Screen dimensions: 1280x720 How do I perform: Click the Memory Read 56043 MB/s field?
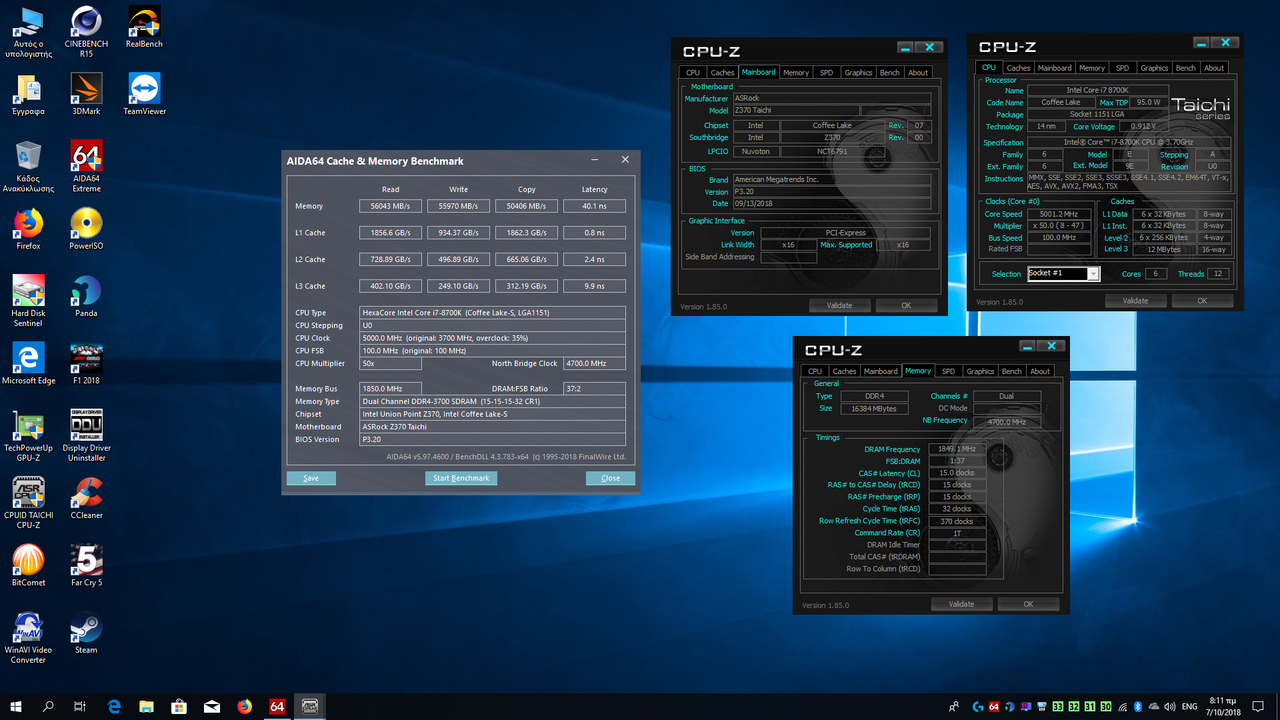390,206
